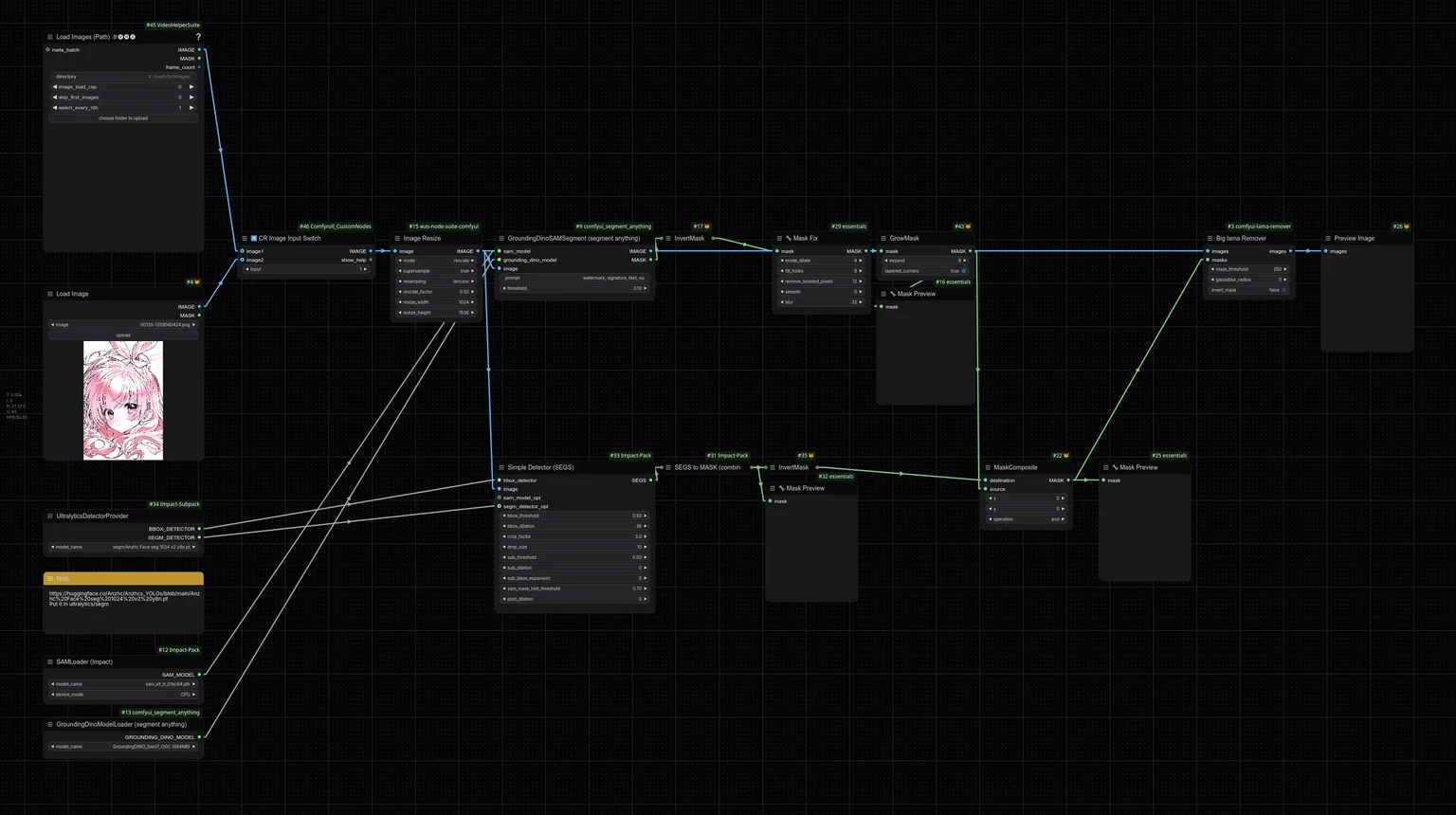
Task: Click 'choose folder to upload' button
Action: pos(123,118)
